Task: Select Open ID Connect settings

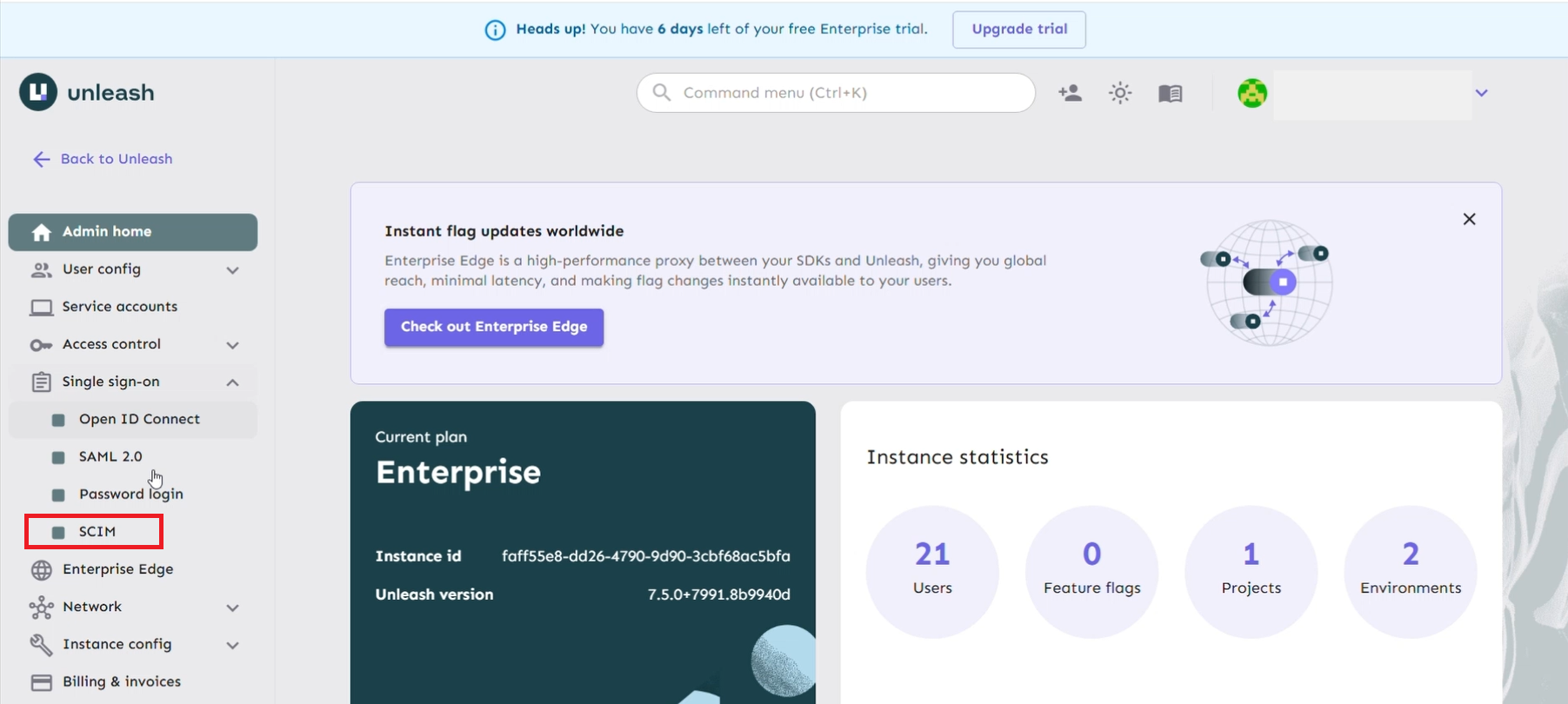Action: coord(133,419)
